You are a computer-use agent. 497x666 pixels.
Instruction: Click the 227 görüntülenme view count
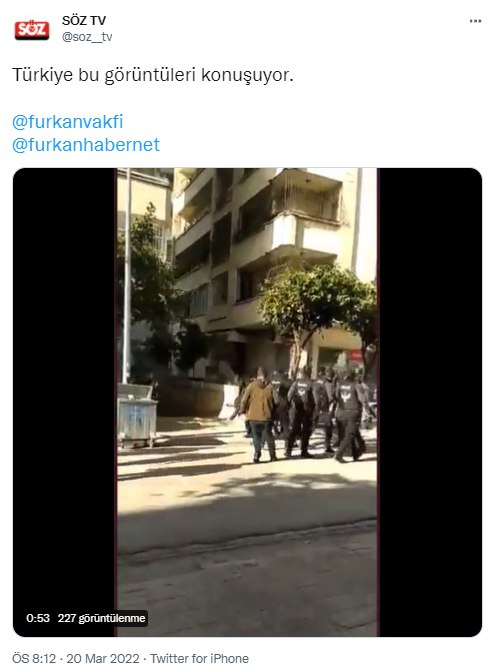pyautogui.click(x=102, y=618)
